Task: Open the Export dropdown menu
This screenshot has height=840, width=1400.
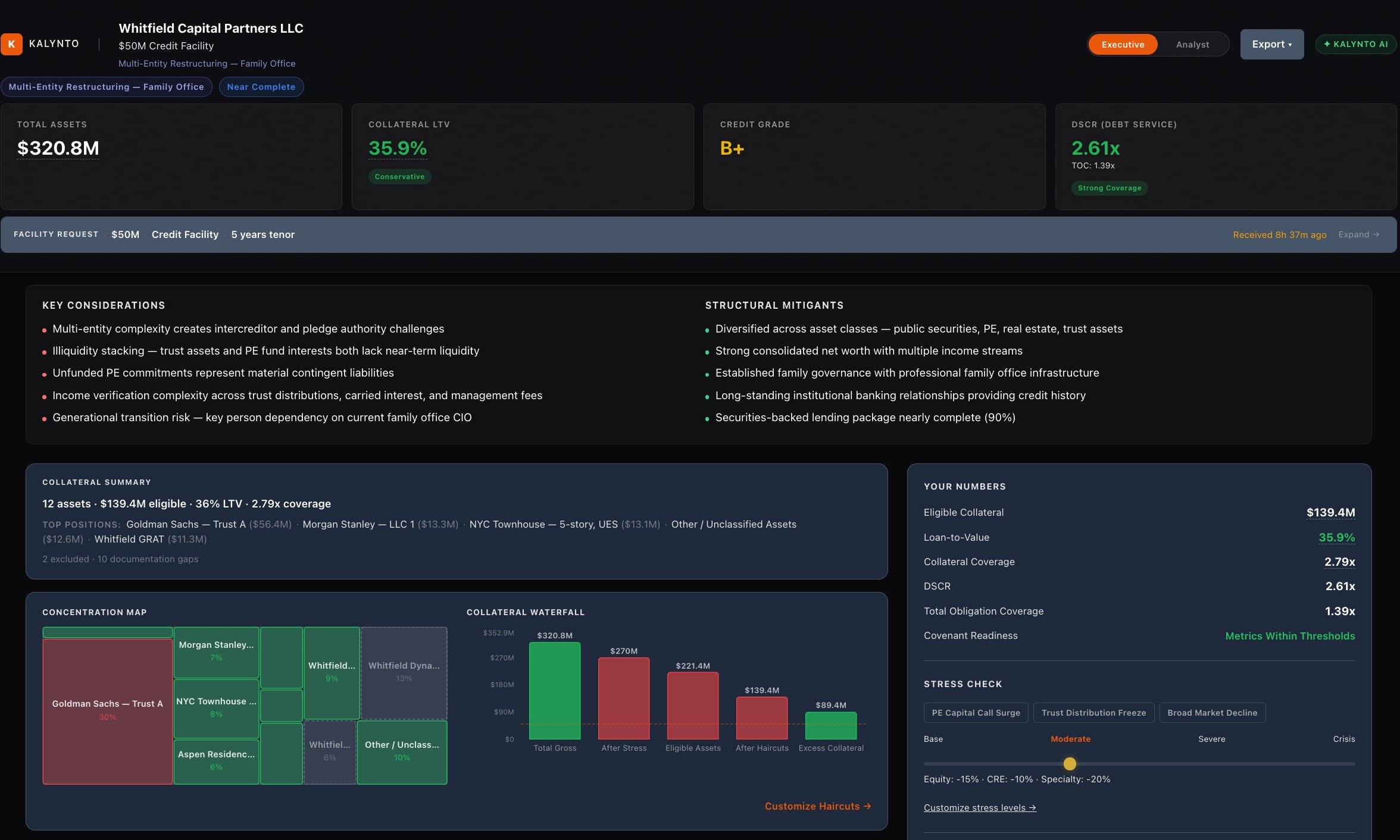Action: pyautogui.click(x=1272, y=45)
